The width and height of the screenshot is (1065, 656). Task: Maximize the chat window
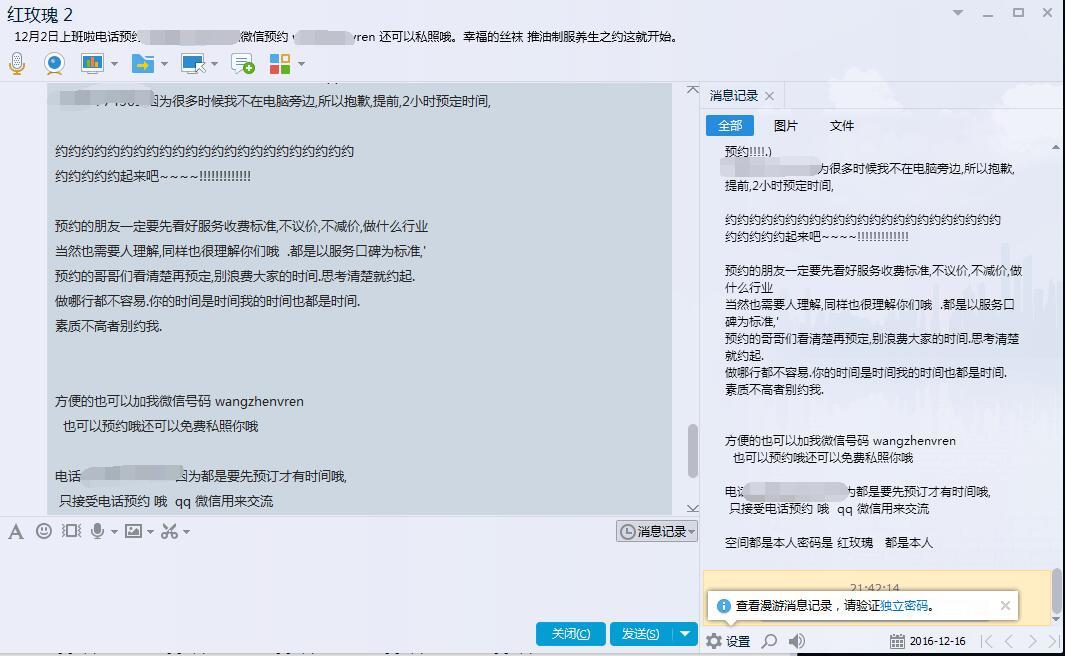(1018, 13)
